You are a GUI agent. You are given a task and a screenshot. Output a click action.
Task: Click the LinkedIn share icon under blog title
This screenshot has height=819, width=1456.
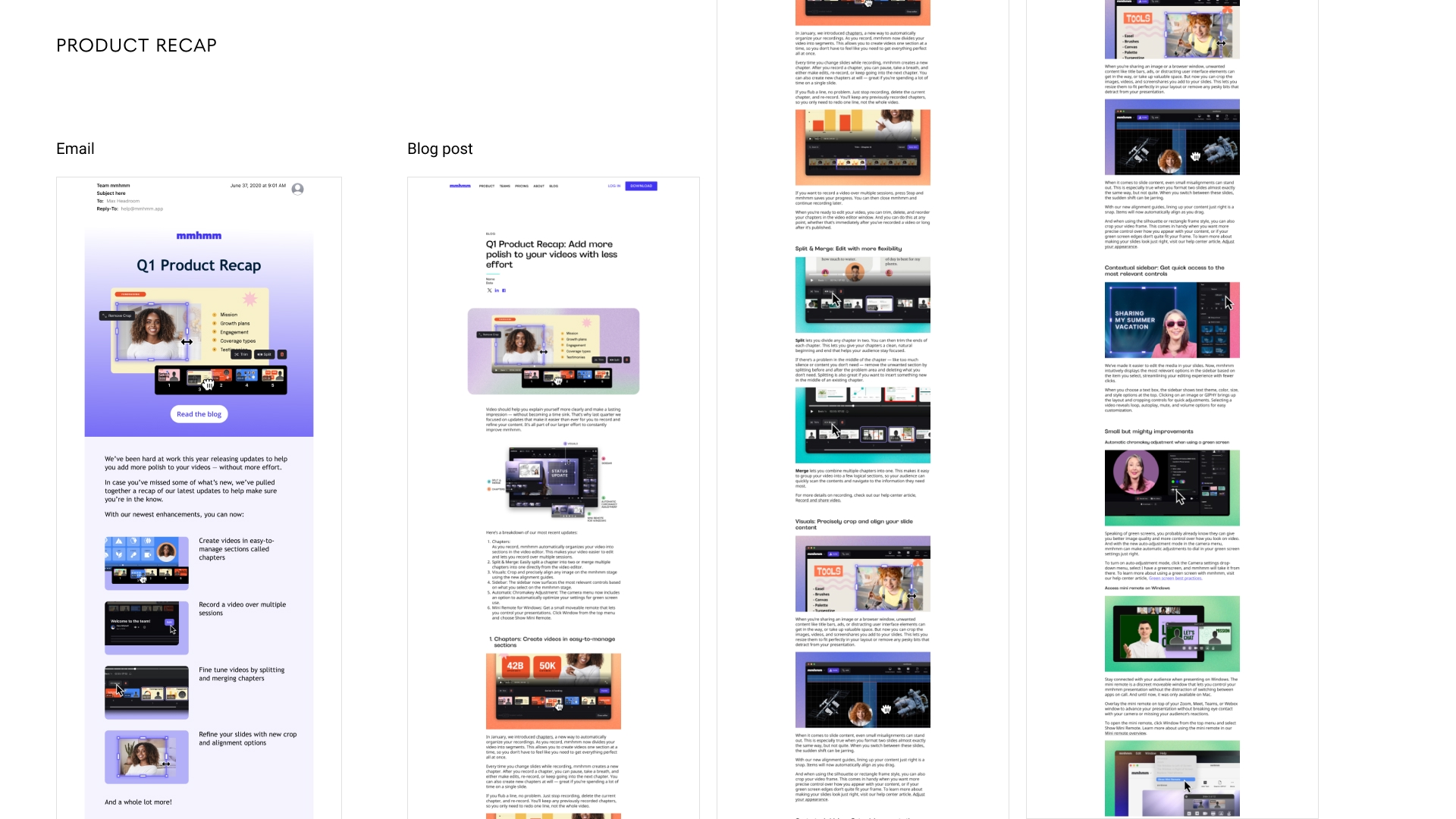pyautogui.click(x=497, y=290)
